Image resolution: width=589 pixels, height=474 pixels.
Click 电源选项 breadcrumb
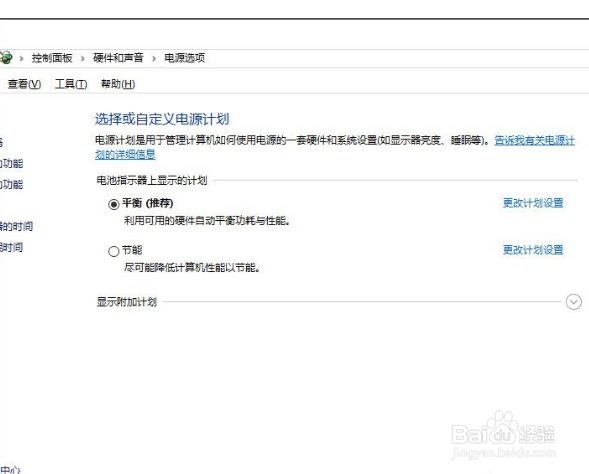(184, 58)
